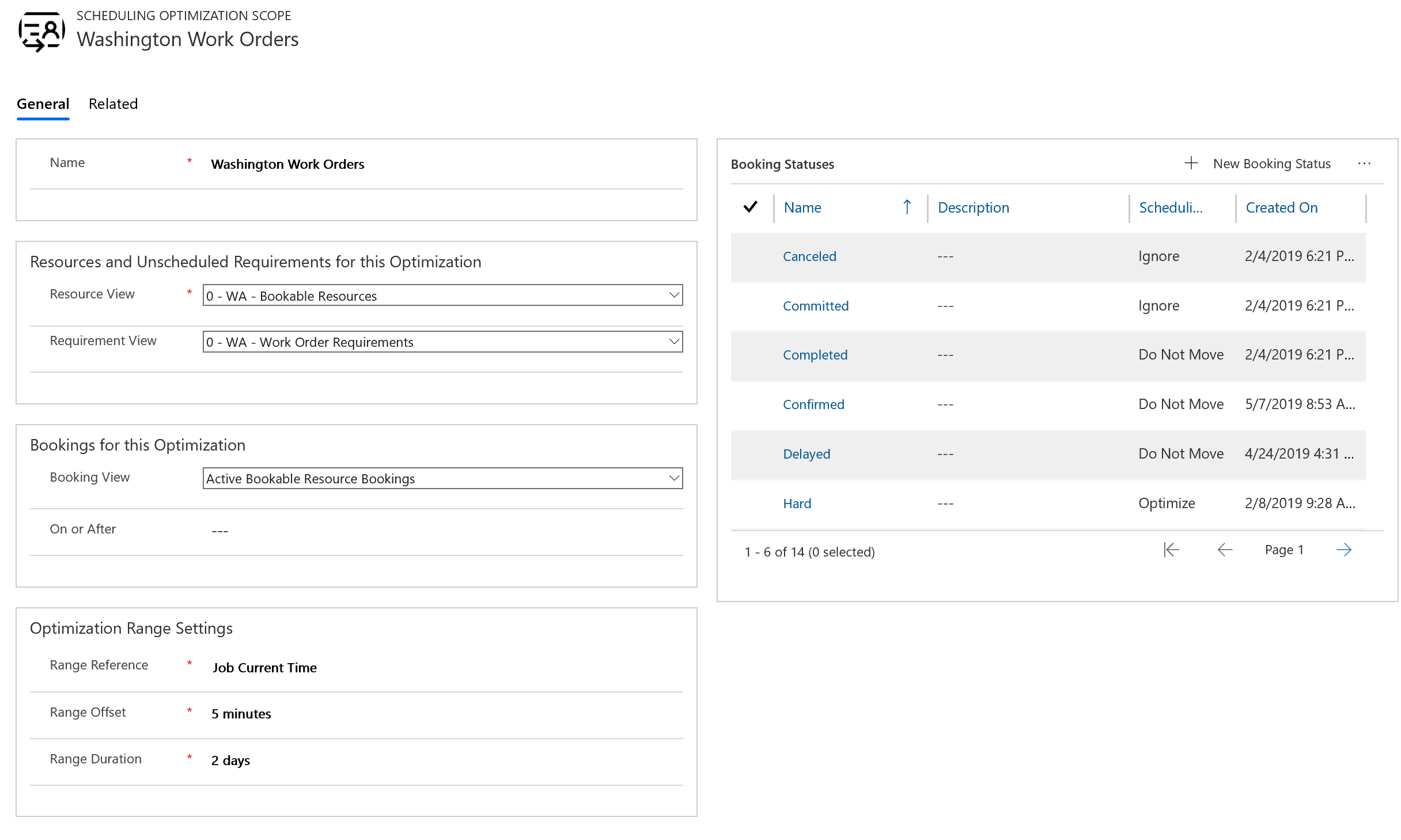
Task: Toggle the Canceled booking status row
Action: point(751,256)
